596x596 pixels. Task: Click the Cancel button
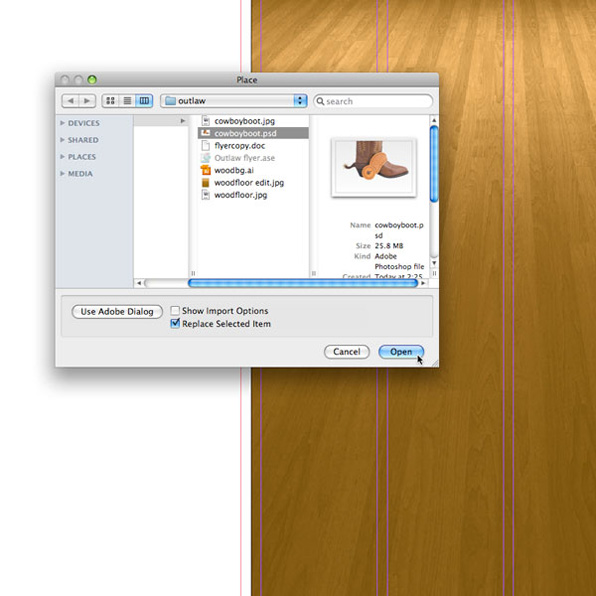347,352
